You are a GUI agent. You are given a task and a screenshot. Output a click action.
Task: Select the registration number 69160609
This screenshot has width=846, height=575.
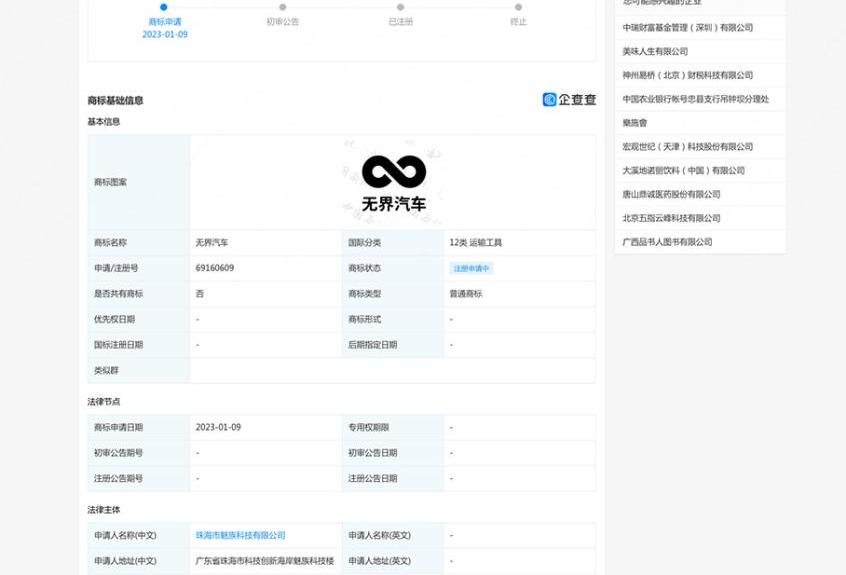click(215, 268)
